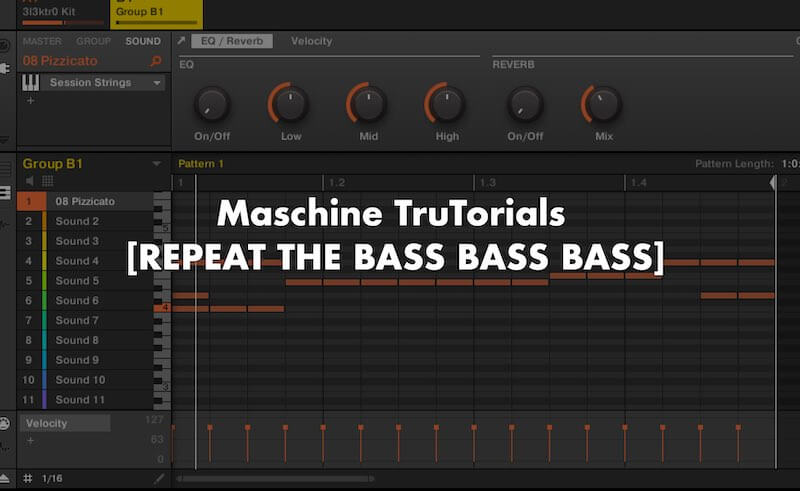The image size is (800, 491).
Task: Open the EQ / Reverb parameter page
Action: [x=232, y=41]
